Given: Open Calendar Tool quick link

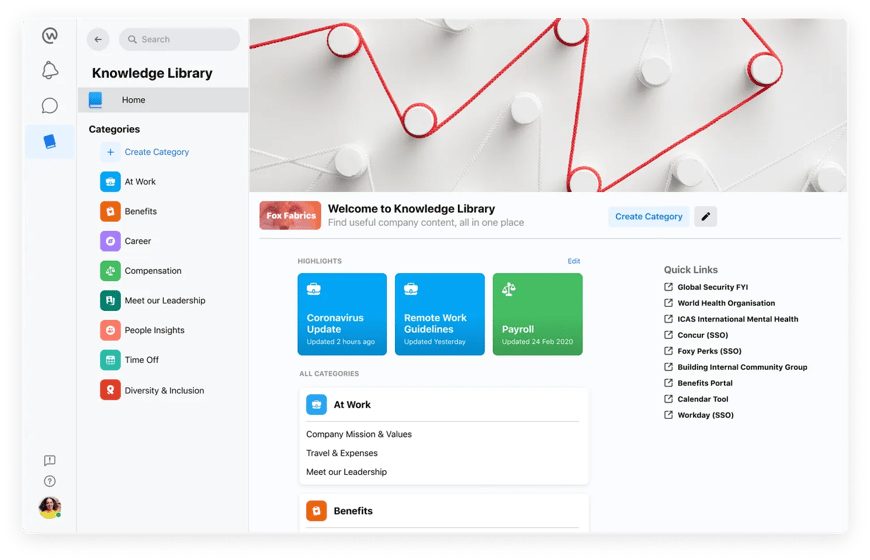Looking at the screenshot, I should (702, 399).
